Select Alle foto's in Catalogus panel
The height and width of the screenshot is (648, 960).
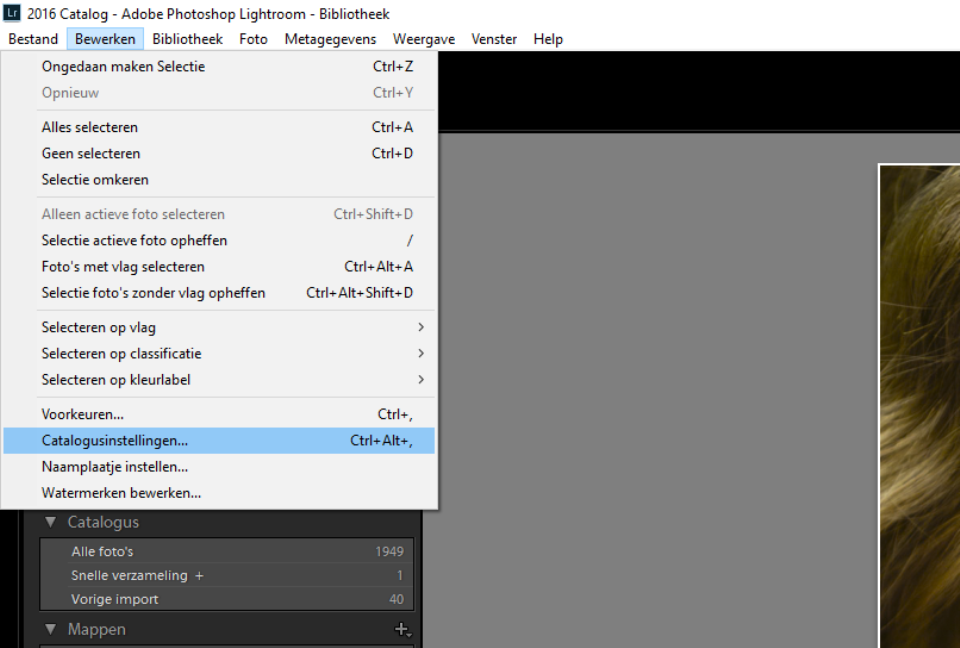click(x=227, y=551)
